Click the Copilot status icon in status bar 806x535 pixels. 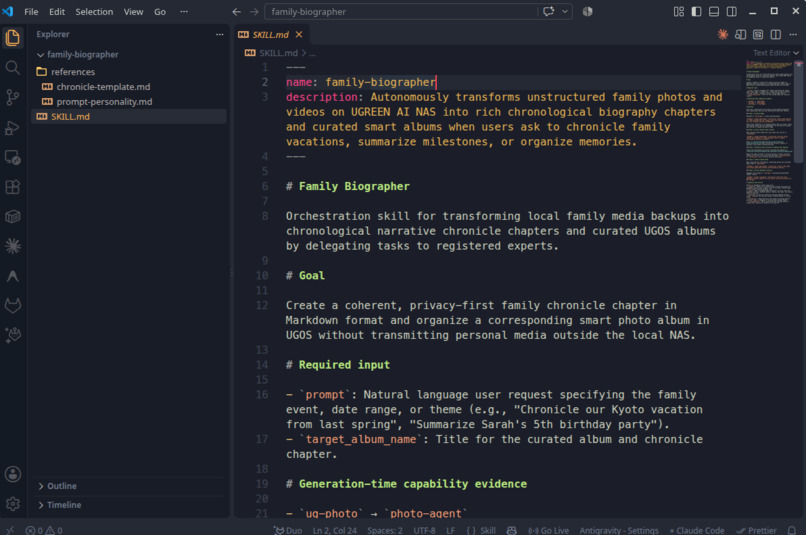point(511,530)
